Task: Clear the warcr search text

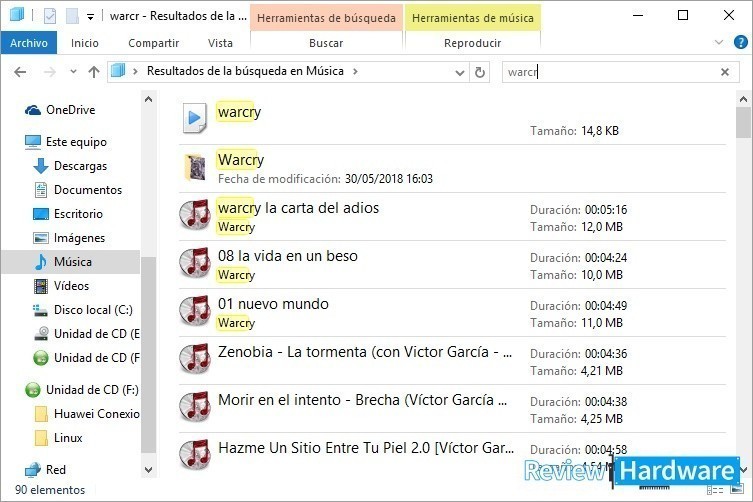Action: [x=725, y=72]
